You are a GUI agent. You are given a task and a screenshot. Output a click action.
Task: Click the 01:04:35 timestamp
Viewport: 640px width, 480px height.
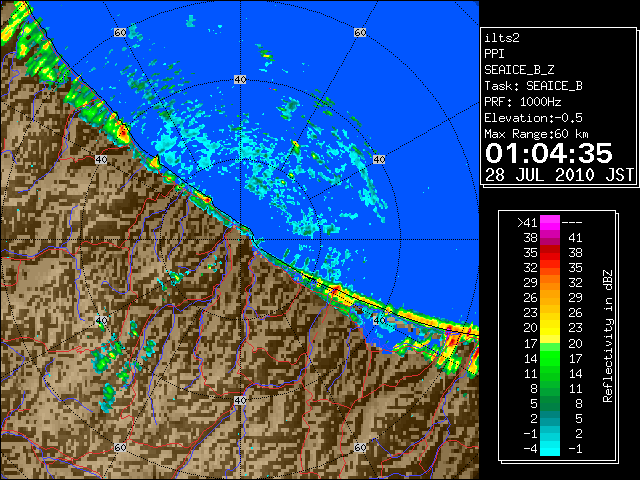click(549, 153)
